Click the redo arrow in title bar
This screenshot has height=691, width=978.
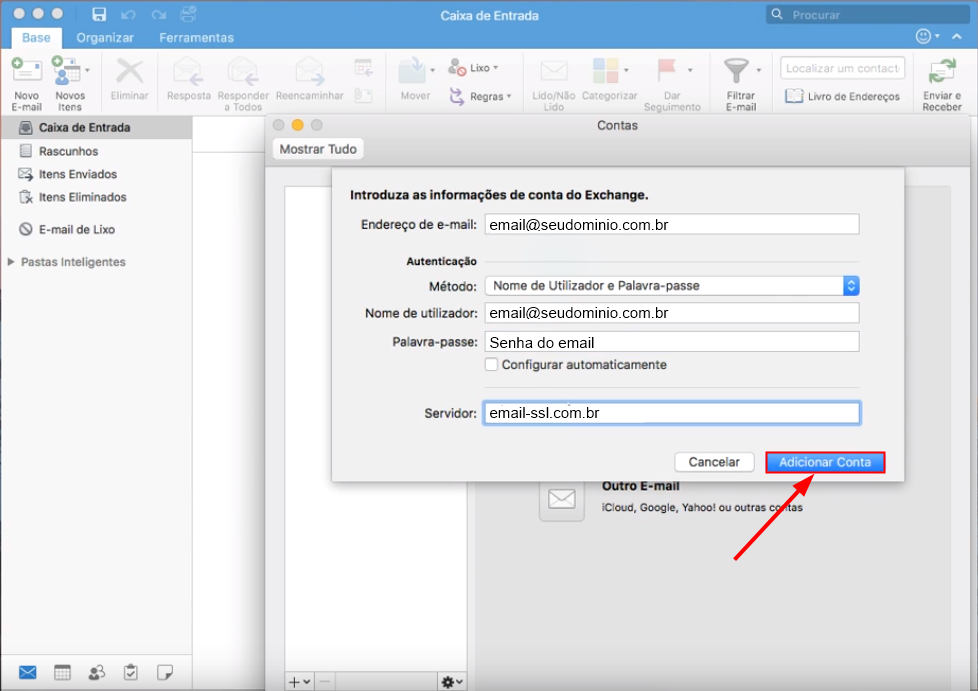[x=158, y=14]
